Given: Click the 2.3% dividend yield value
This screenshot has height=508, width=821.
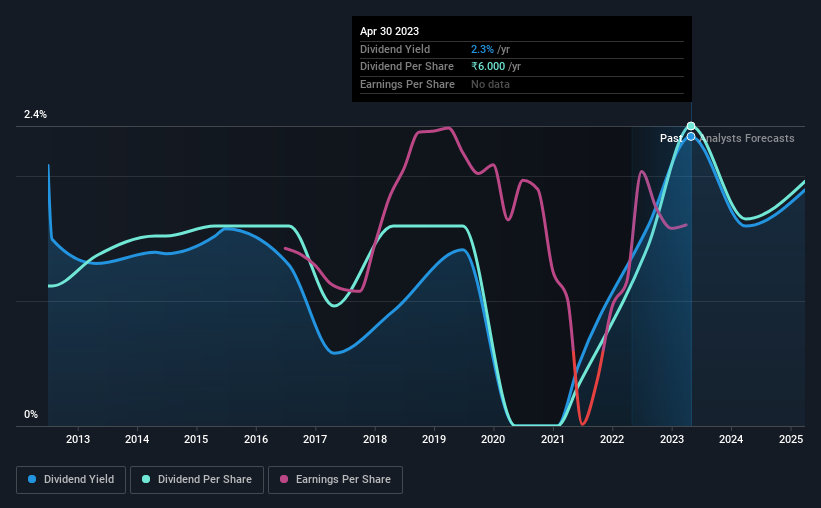Looking at the screenshot, I should (x=482, y=49).
